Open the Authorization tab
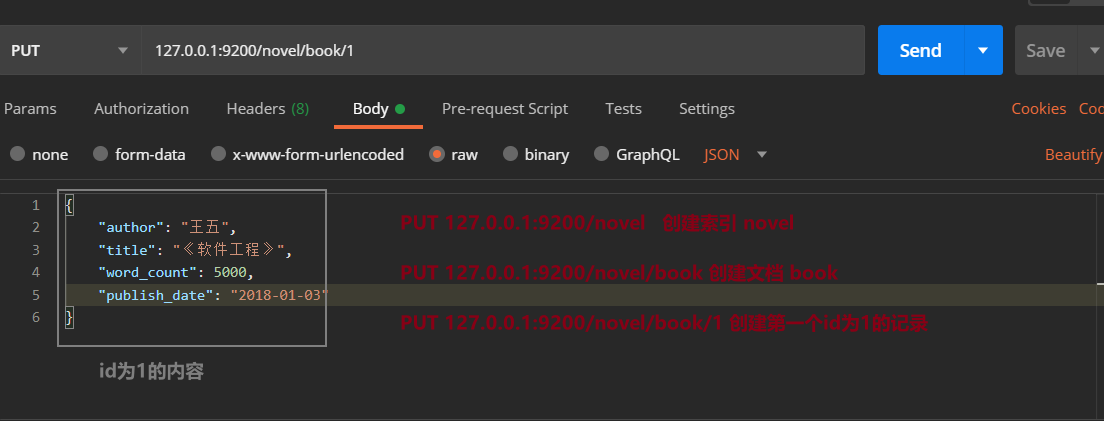This screenshot has width=1104, height=421. tap(141, 109)
